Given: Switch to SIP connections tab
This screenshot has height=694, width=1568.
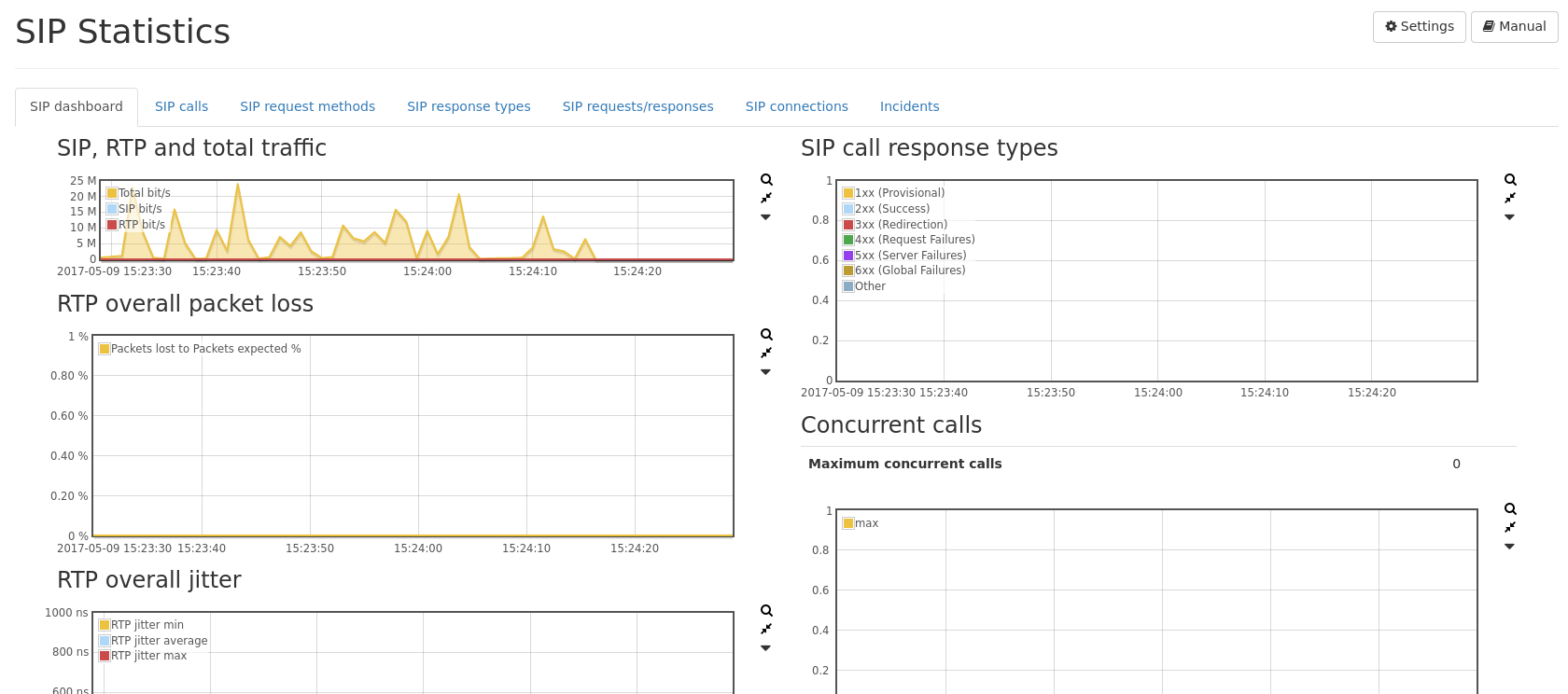Looking at the screenshot, I should (x=796, y=107).
